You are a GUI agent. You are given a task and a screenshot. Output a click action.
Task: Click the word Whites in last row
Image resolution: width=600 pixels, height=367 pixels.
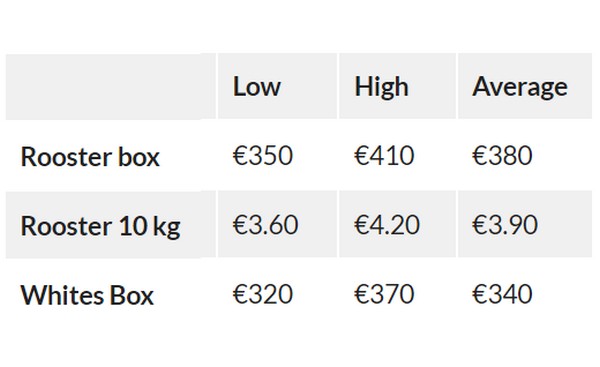point(62,295)
